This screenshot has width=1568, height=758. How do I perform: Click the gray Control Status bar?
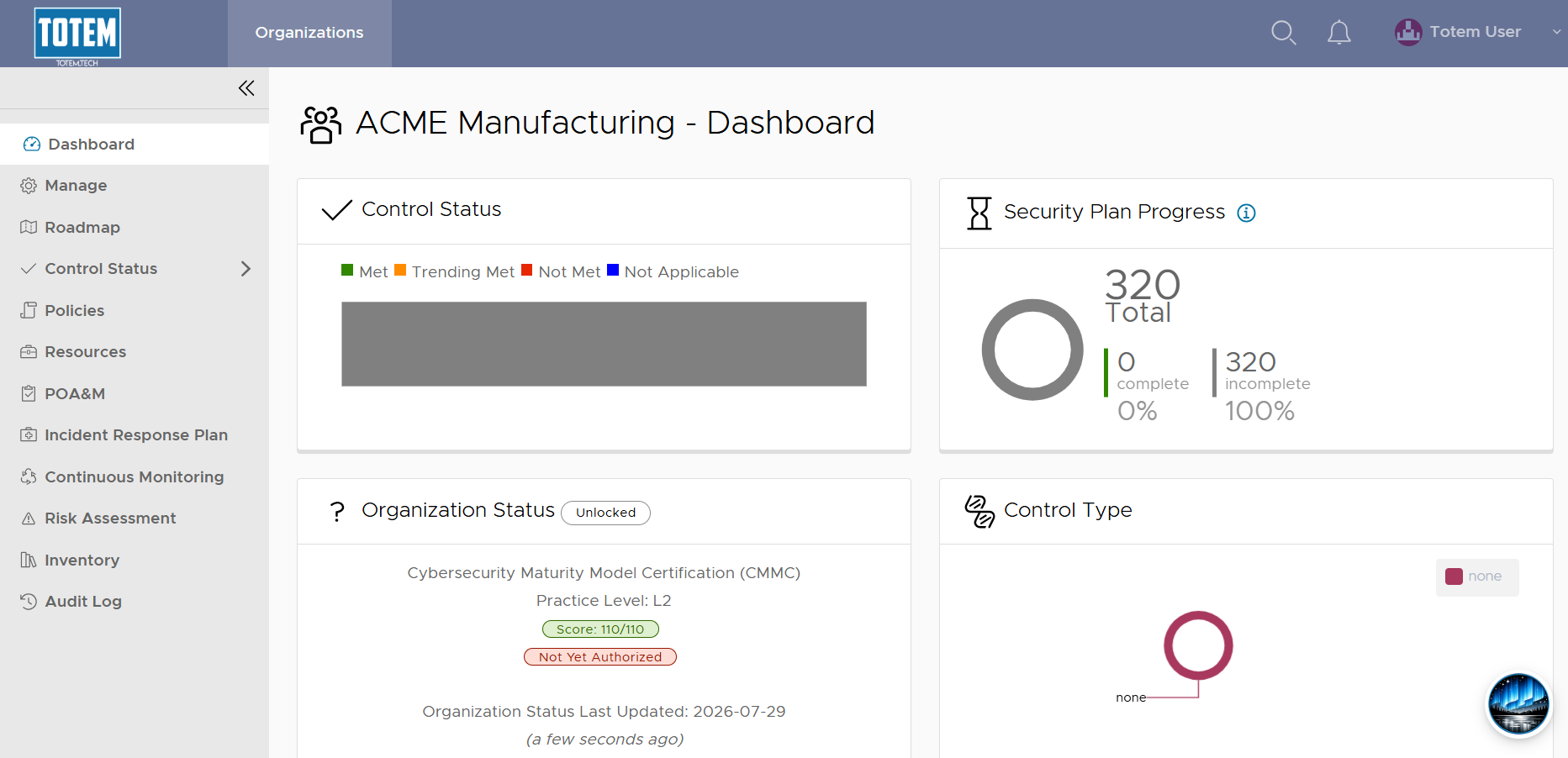coord(604,344)
